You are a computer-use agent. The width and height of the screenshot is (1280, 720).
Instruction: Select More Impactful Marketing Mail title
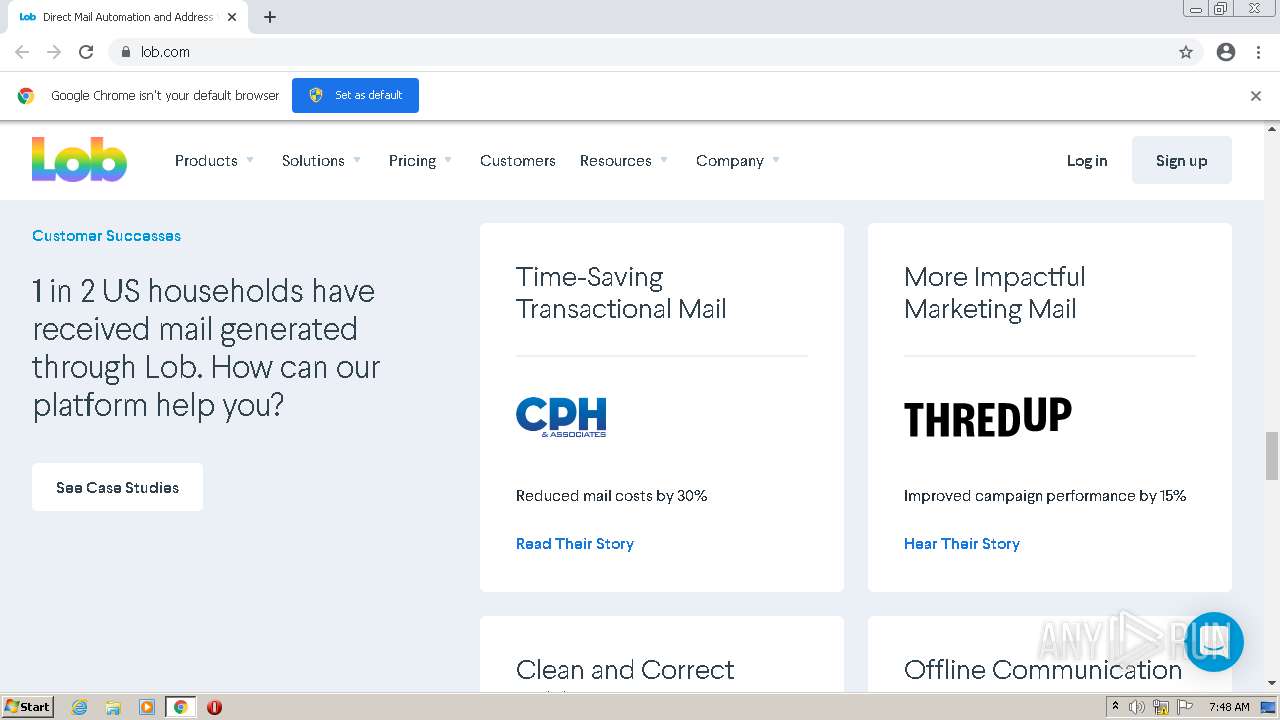(995, 293)
